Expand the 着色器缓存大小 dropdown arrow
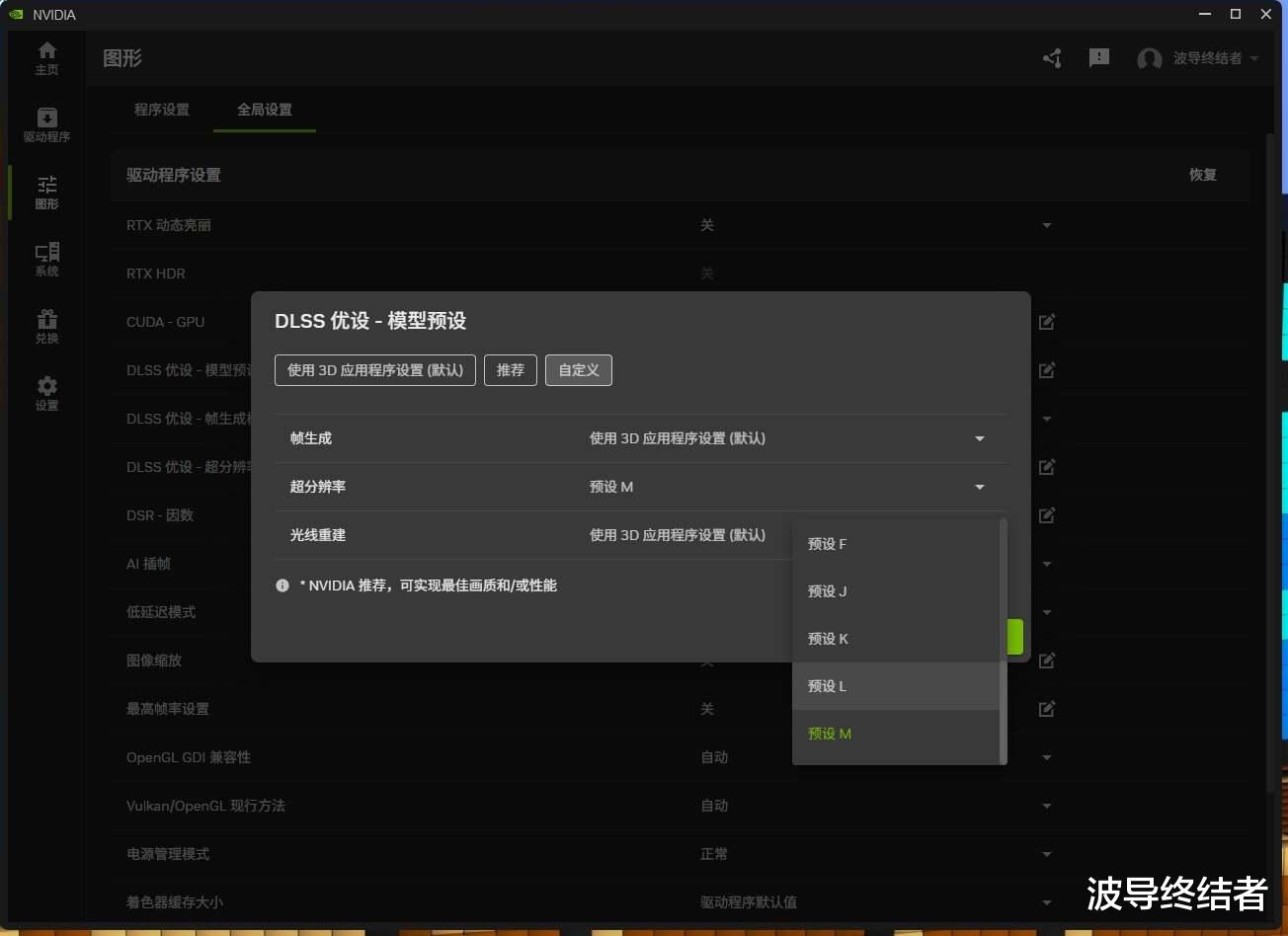This screenshot has width=1288, height=936. (x=1047, y=902)
